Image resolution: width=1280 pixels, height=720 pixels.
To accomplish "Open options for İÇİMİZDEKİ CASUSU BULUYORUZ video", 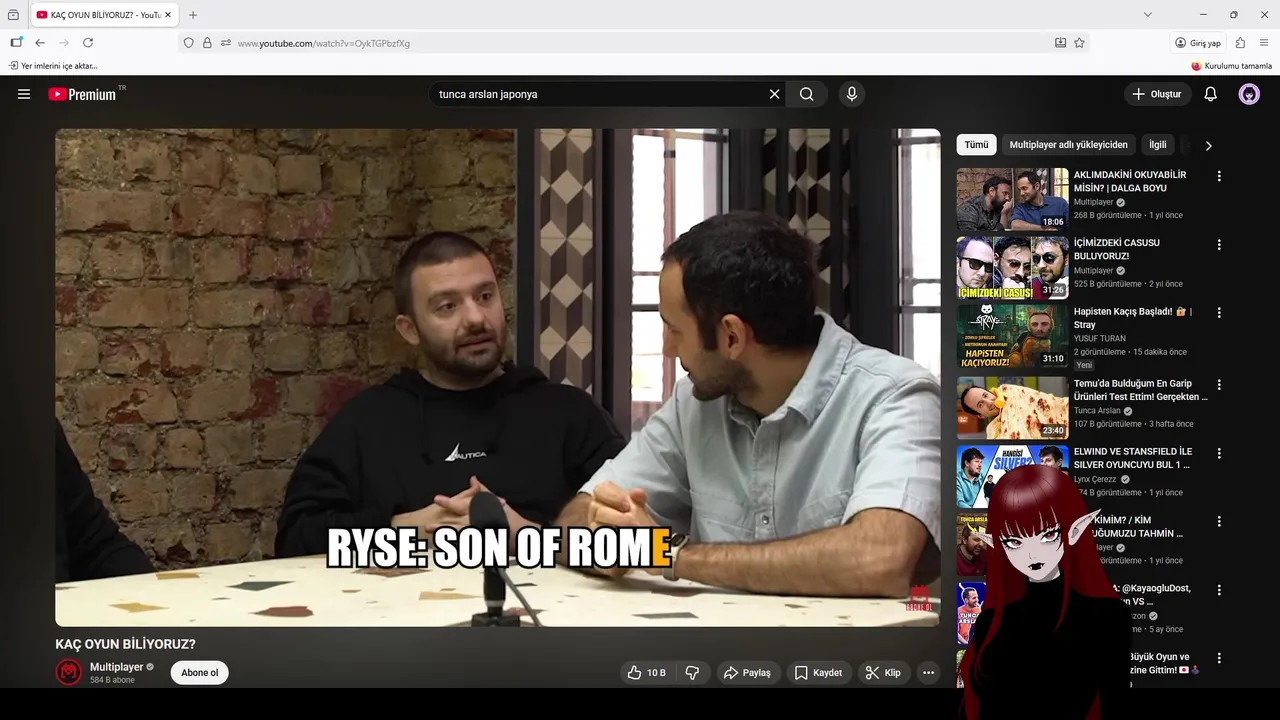I will click(x=1219, y=244).
